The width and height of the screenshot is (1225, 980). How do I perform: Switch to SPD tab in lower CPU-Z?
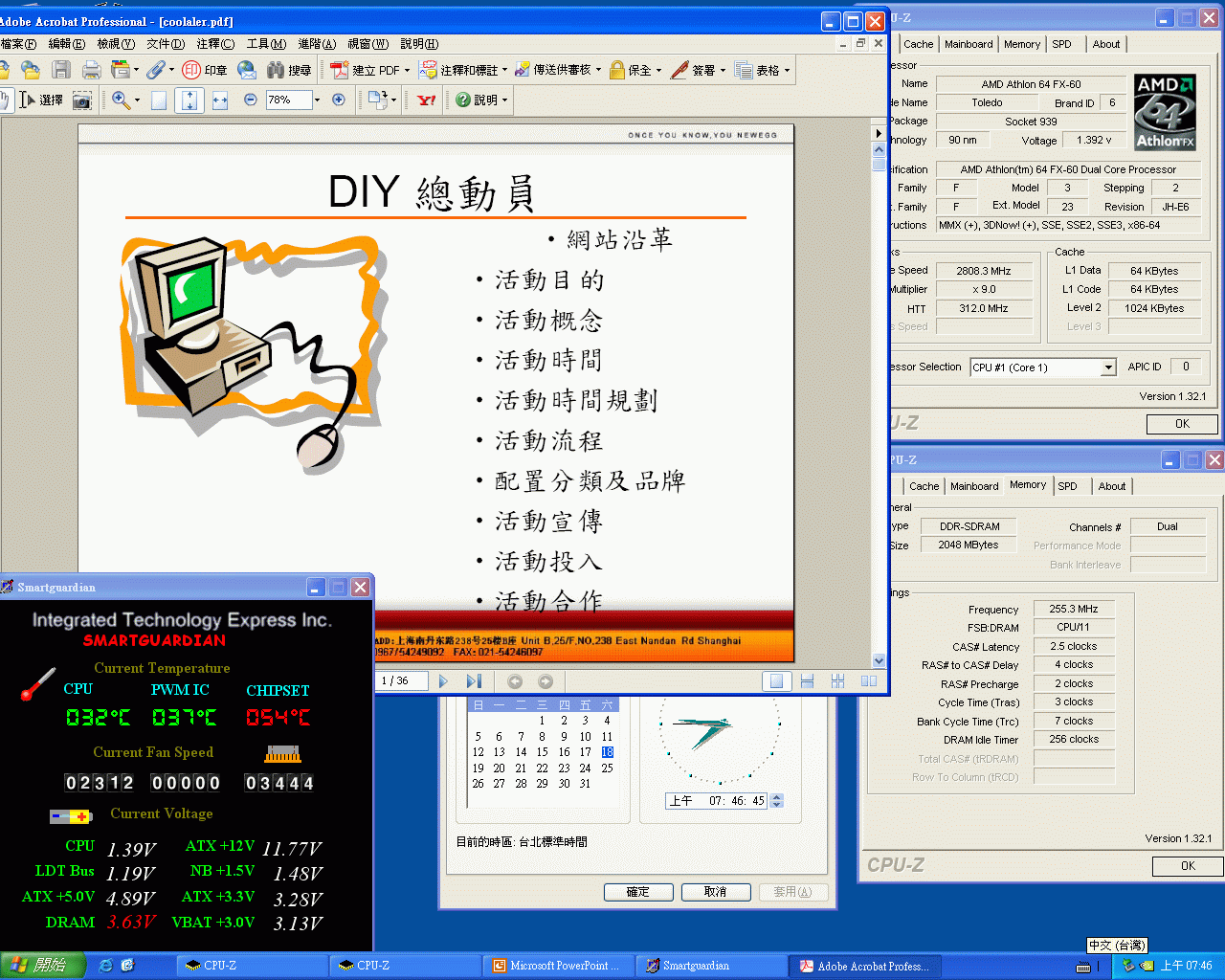coord(1067,486)
